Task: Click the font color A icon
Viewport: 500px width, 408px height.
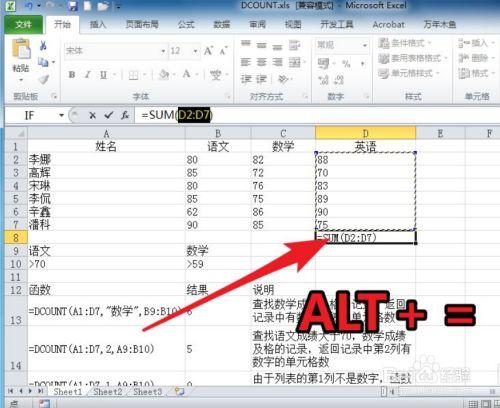Action: point(186,74)
